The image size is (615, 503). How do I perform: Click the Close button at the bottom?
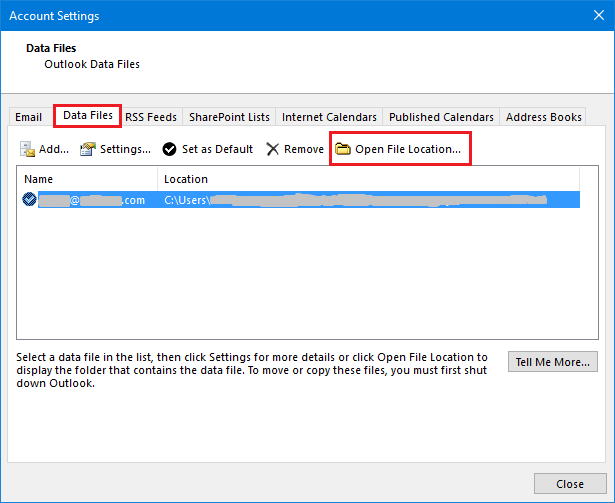570,484
